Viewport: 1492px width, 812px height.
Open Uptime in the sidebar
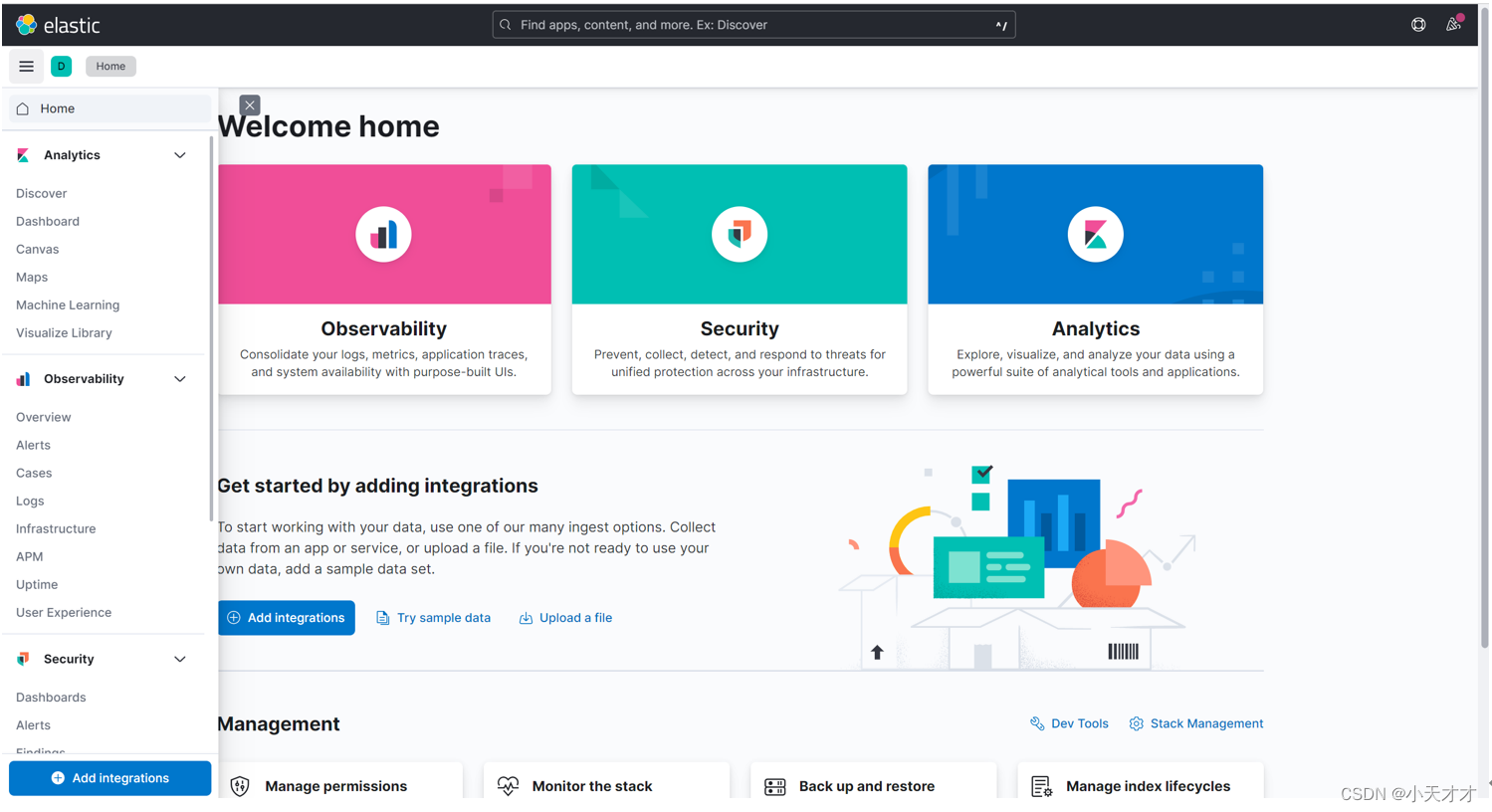point(37,584)
